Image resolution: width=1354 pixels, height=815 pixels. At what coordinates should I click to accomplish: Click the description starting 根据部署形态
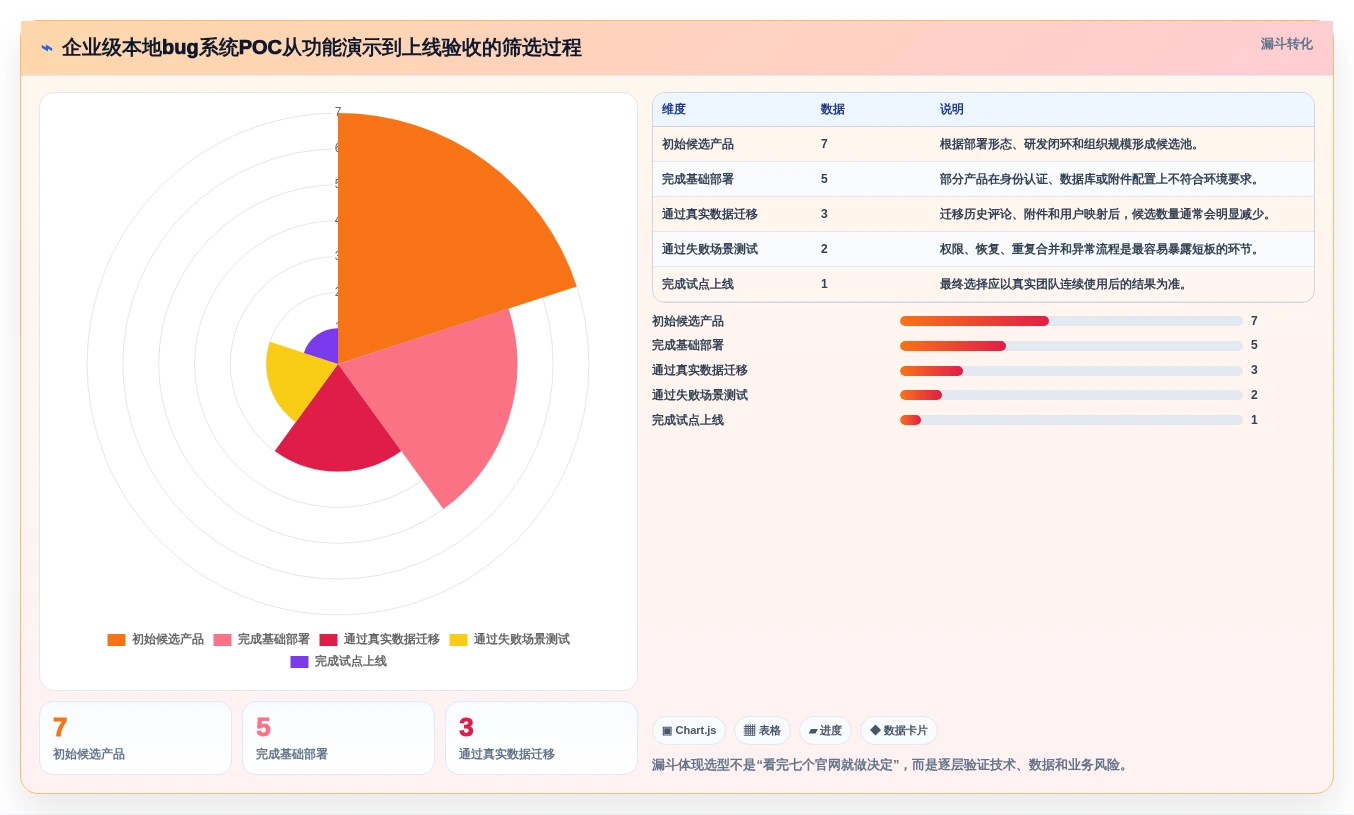[x=1070, y=144]
